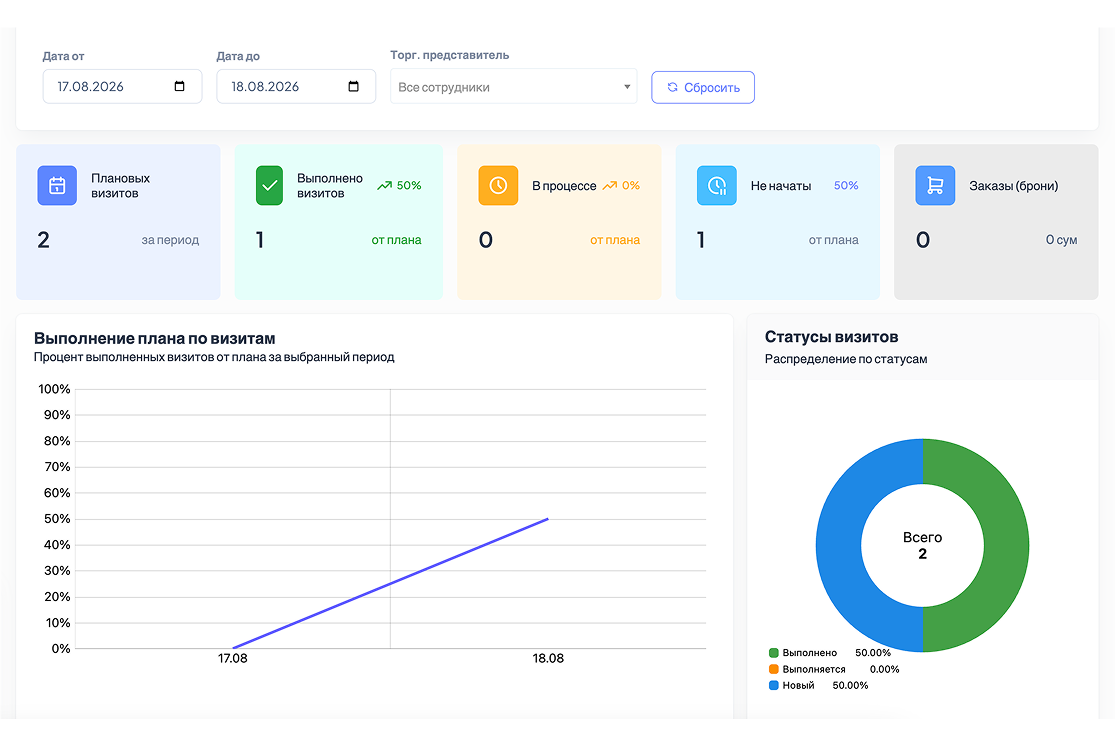Focus the Дата до field 18.08.2026

pos(296,86)
